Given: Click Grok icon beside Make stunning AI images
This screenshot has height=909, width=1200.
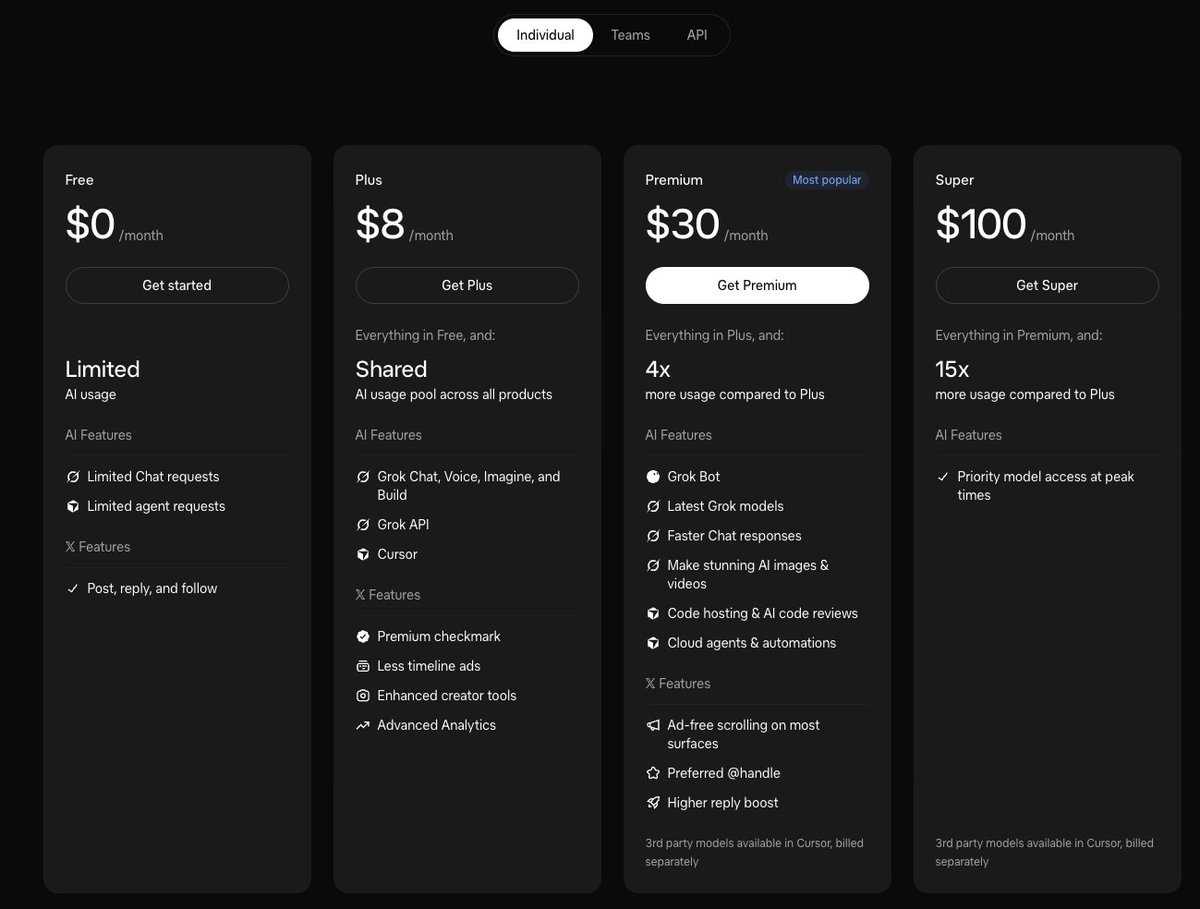Looking at the screenshot, I should [x=653, y=565].
